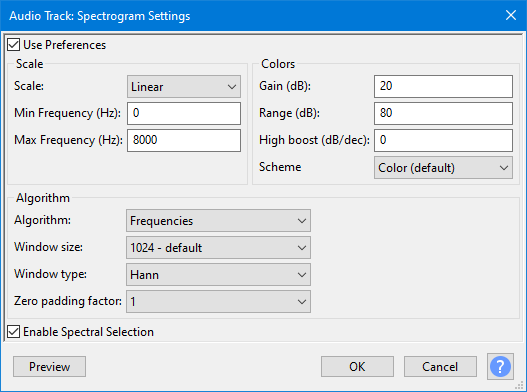The width and height of the screenshot is (527, 392).
Task: Click the blue help question mark icon
Action: pyautogui.click(x=500, y=366)
